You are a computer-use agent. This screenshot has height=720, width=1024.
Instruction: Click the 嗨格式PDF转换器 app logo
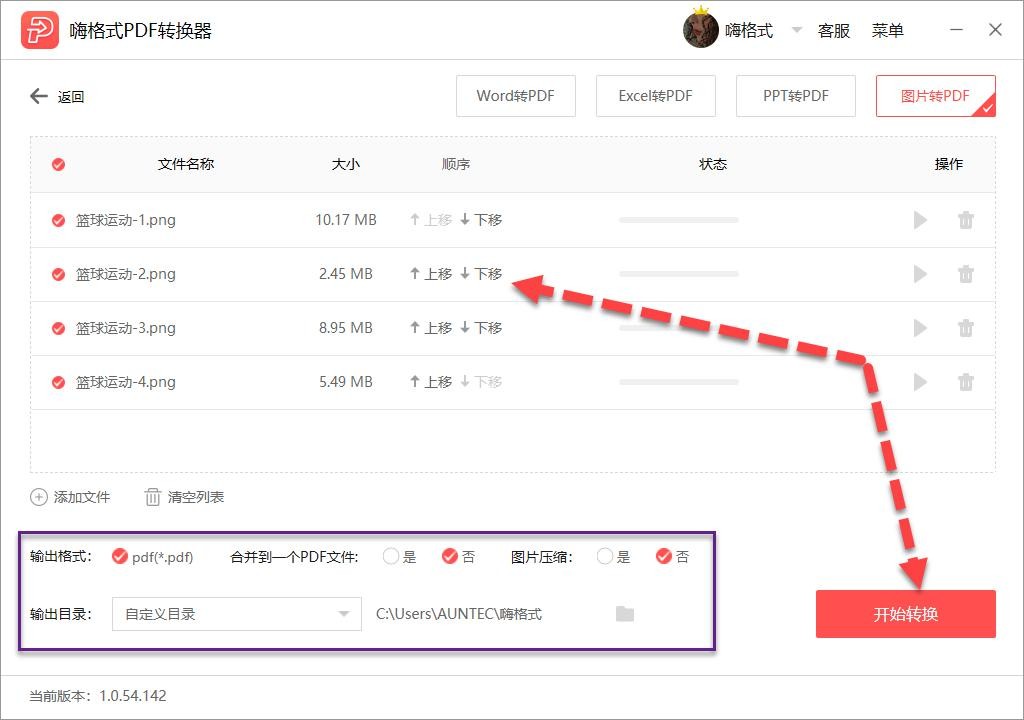[x=40, y=30]
